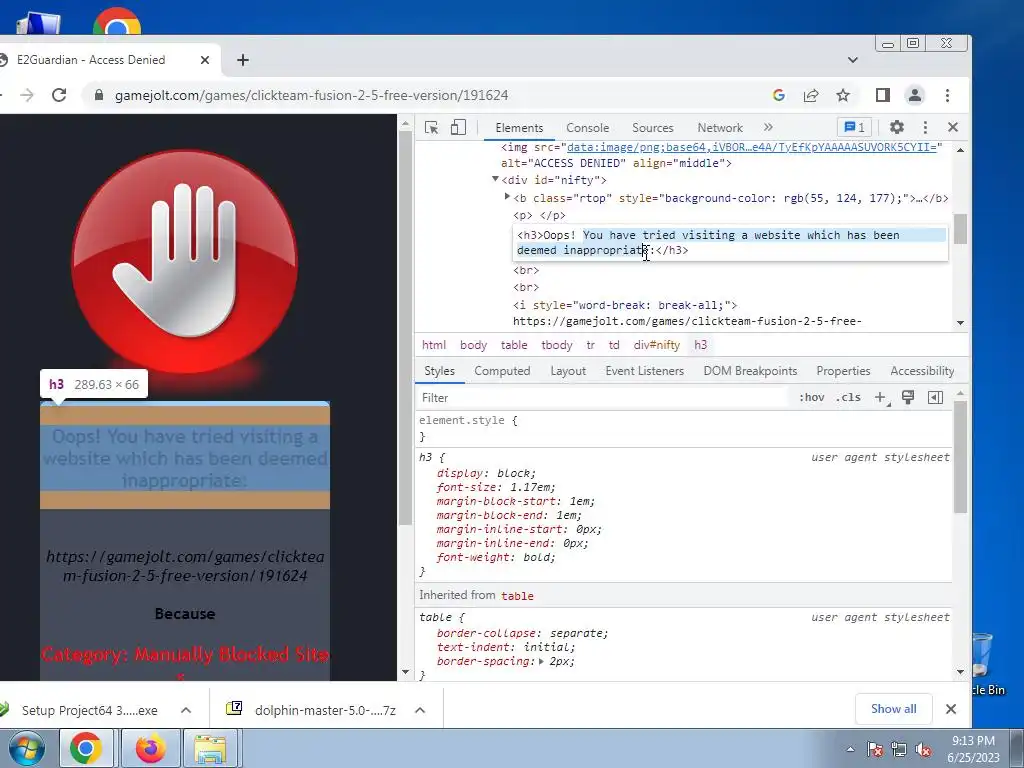Select the h3 breadcrumb
Viewport: 1024px width, 768px height.
(x=700, y=345)
